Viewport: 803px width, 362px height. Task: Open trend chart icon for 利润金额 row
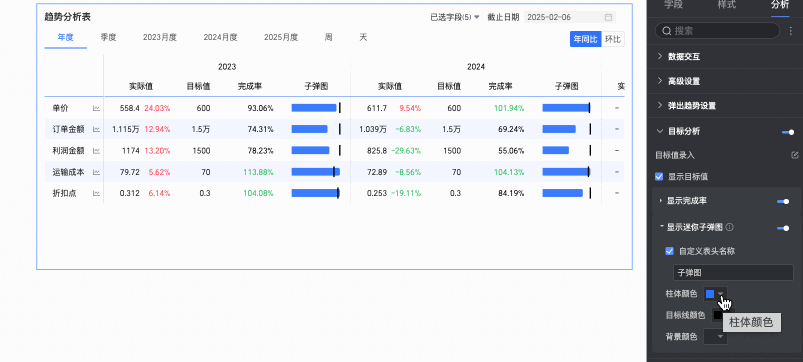96,151
